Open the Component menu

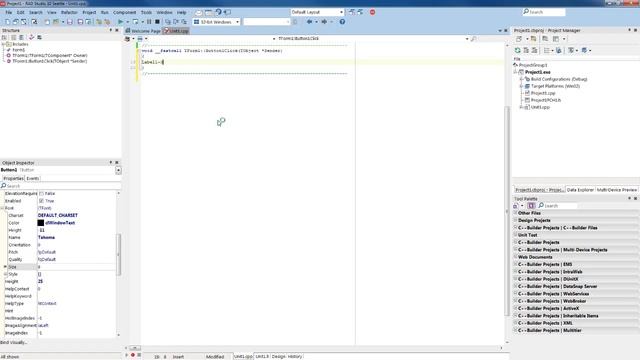(x=124, y=12)
